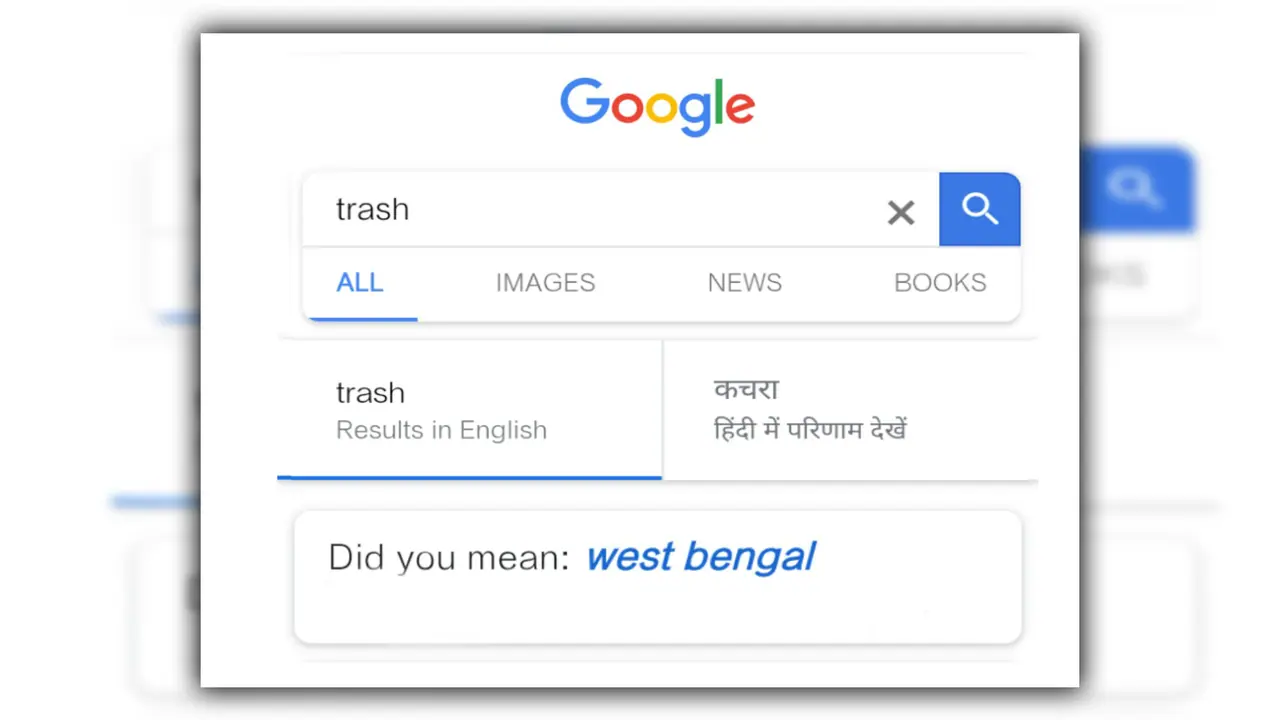Click the "Results in English" subtitle
1280x720 pixels.
point(441,430)
